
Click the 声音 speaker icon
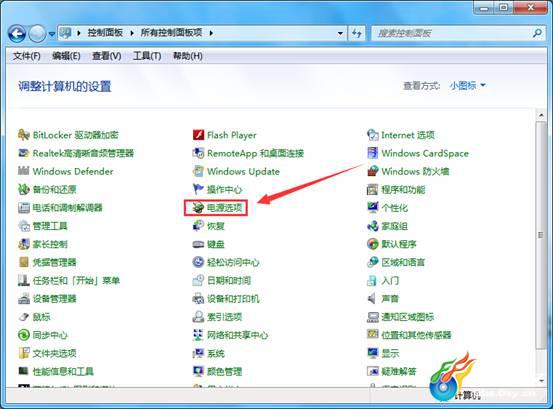click(373, 299)
